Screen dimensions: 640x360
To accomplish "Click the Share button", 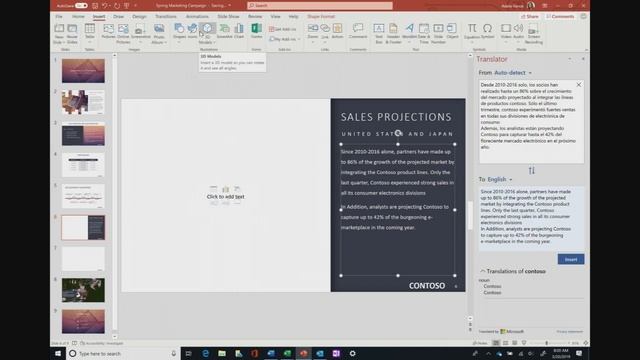I will pos(530,16).
